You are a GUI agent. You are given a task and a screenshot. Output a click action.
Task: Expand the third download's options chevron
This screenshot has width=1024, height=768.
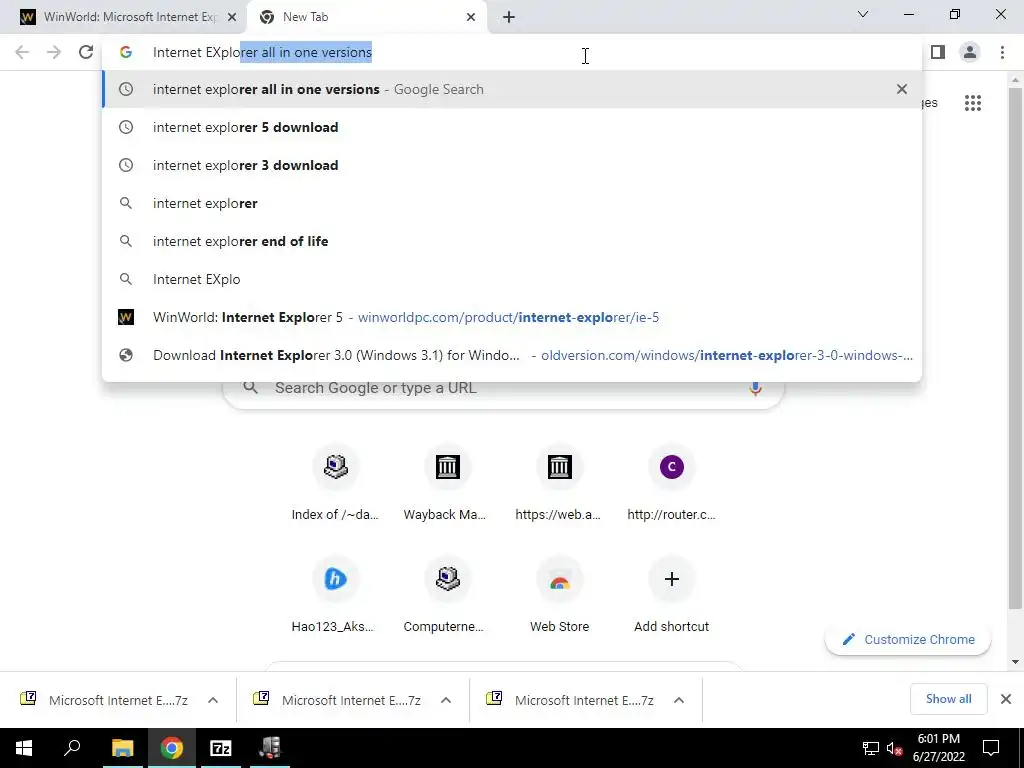(x=679, y=700)
